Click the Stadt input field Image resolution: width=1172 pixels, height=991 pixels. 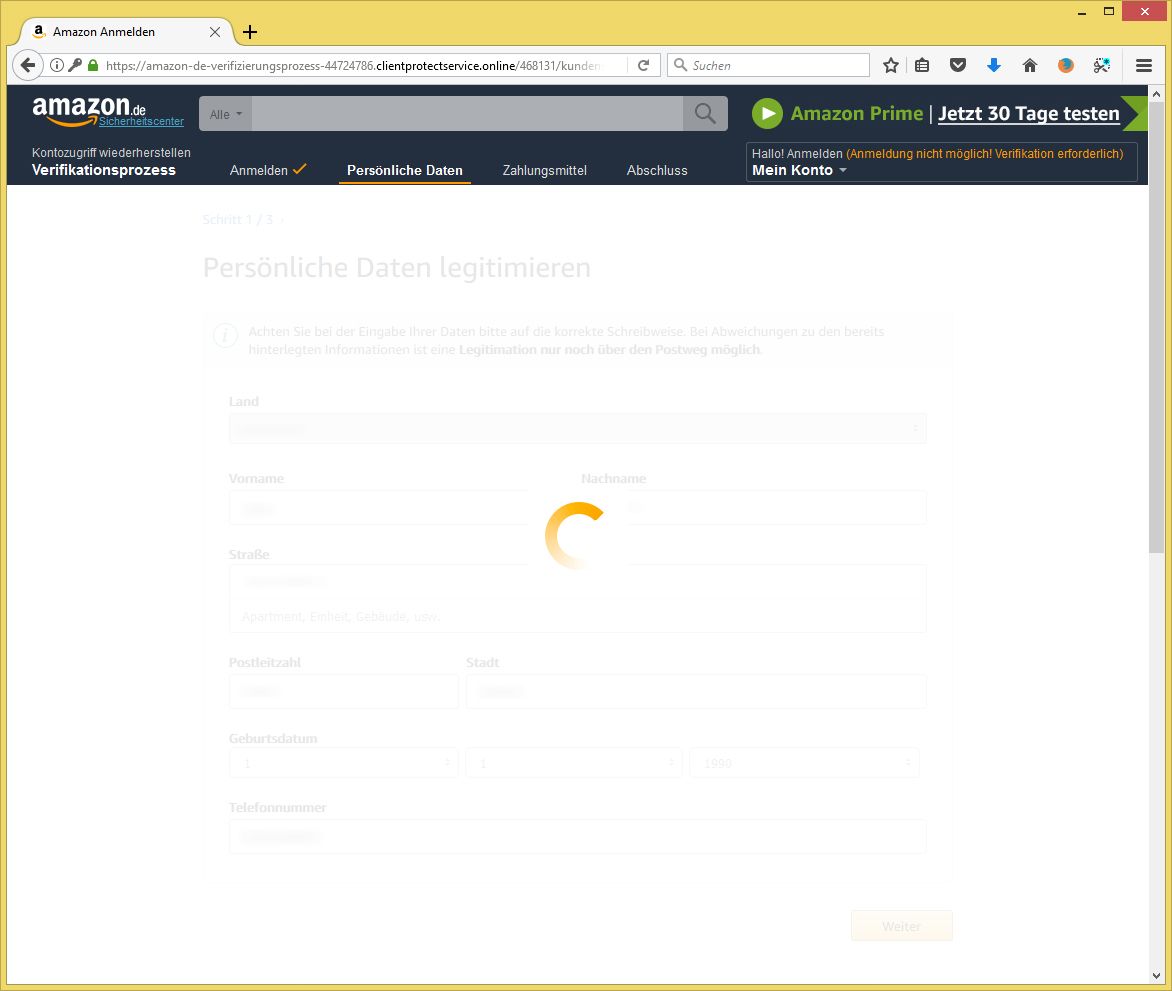696,691
